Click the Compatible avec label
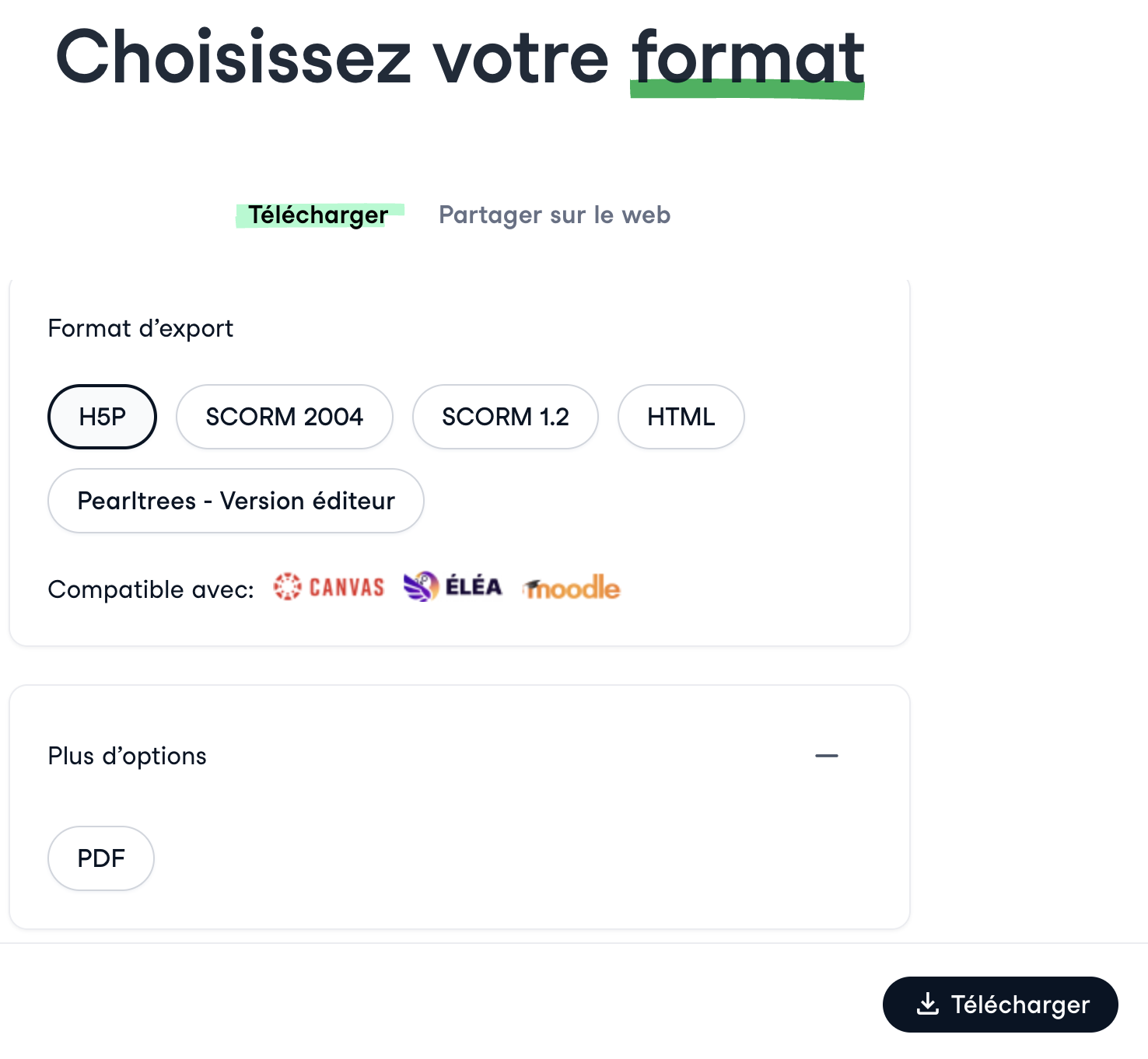Image resolution: width=1148 pixels, height=1059 pixels. pyautogui.click(x=151, y=589)
